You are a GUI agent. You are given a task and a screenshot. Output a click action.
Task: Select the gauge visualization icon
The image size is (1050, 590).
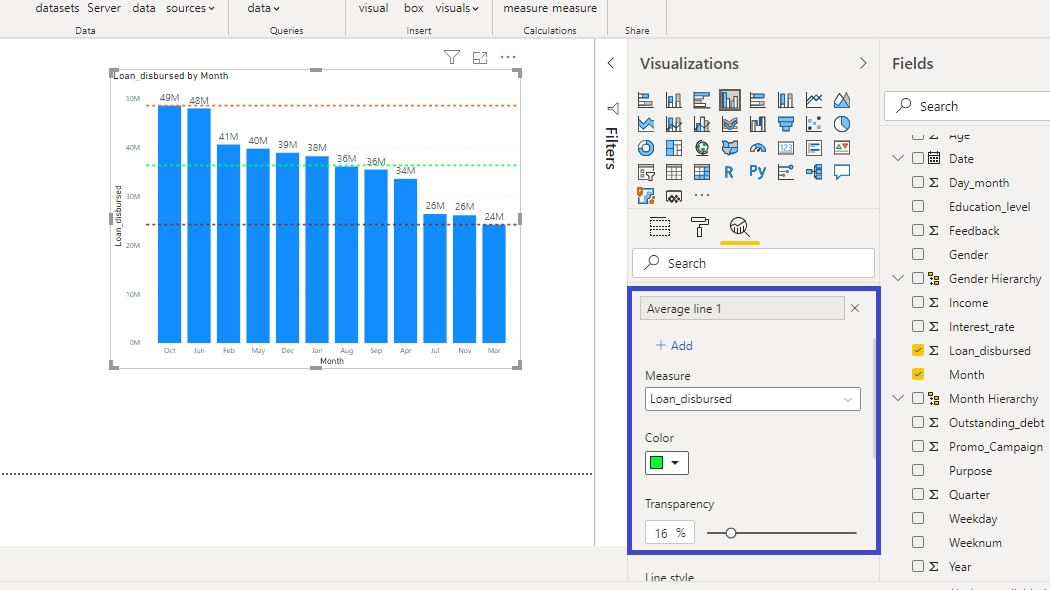(x=758, y=148)
